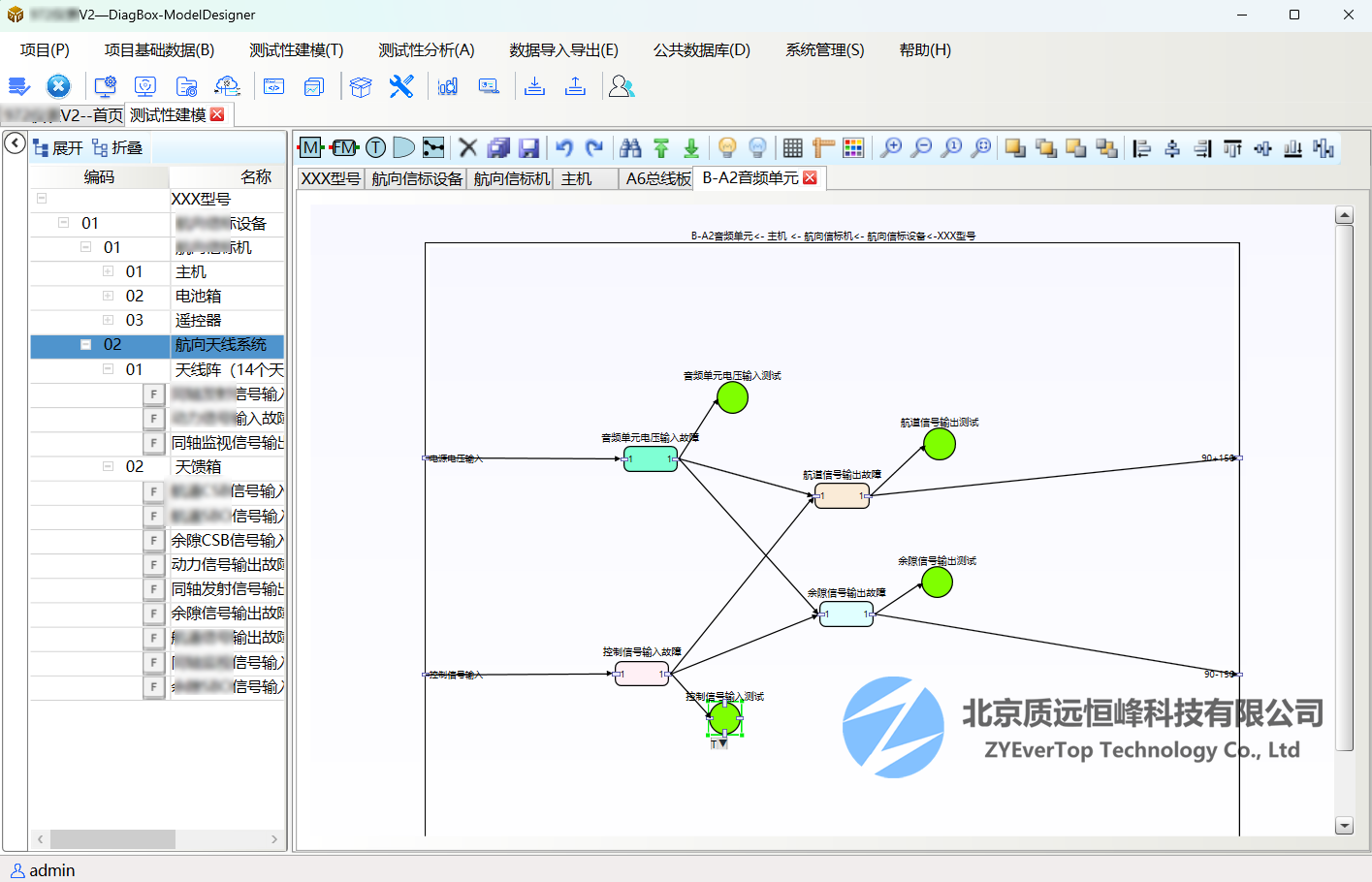The height and width of the screenshot is (882, 1372).
Task: Reset zoom to 100% with magnifier-1 icon
Action: 951,147
